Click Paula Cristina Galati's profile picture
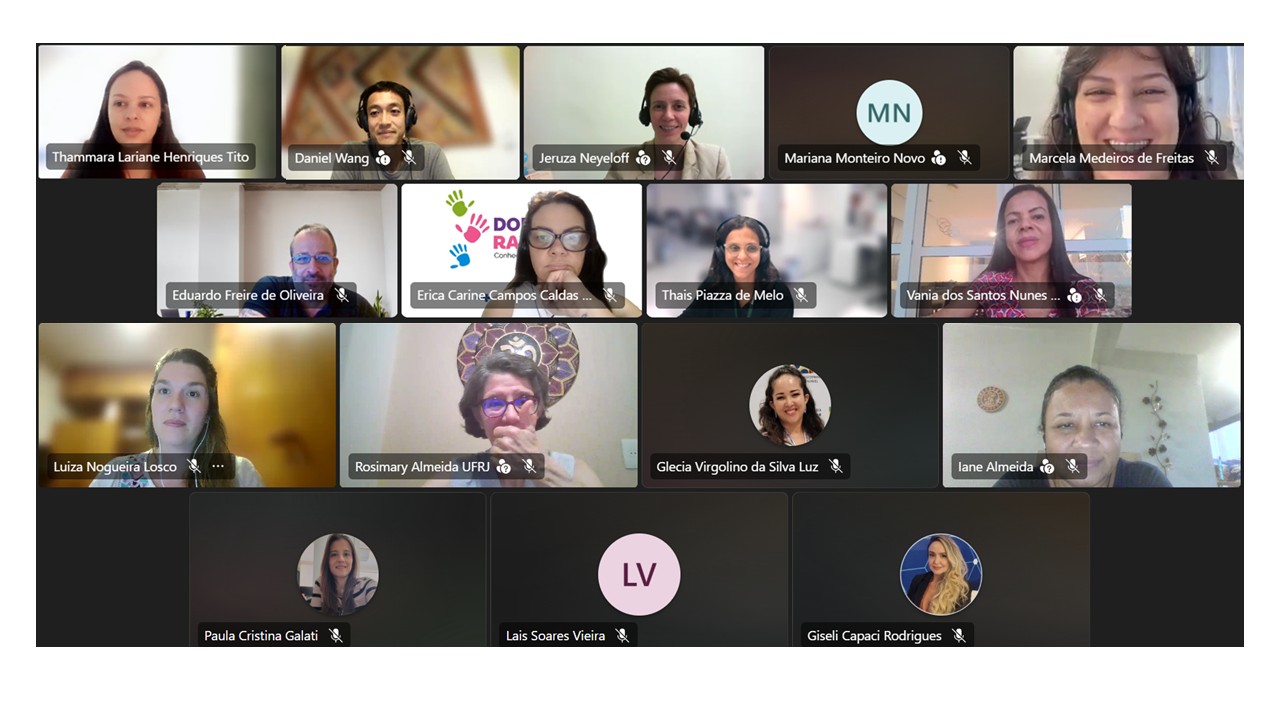Image resolution: width=1280 pixels, height=720 pixels. coord(338,574)
